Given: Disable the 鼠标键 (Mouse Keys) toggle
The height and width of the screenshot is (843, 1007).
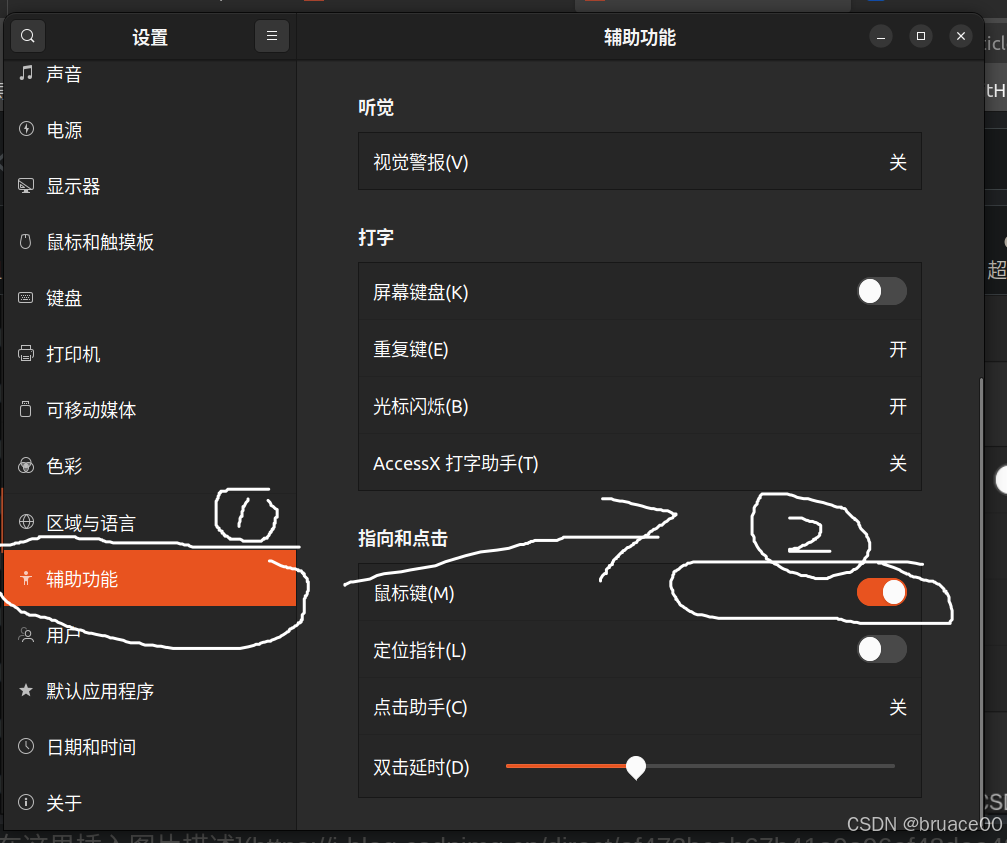Looking at the screenshot, I should pyautogui.click(x=881, y=592).
